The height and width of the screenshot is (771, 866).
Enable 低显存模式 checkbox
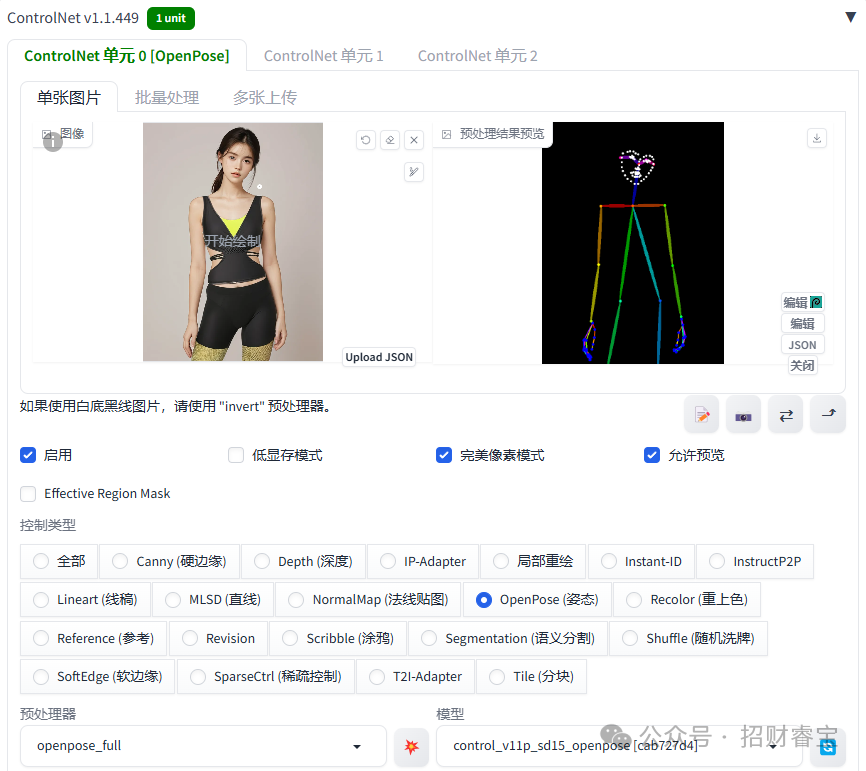237,455
